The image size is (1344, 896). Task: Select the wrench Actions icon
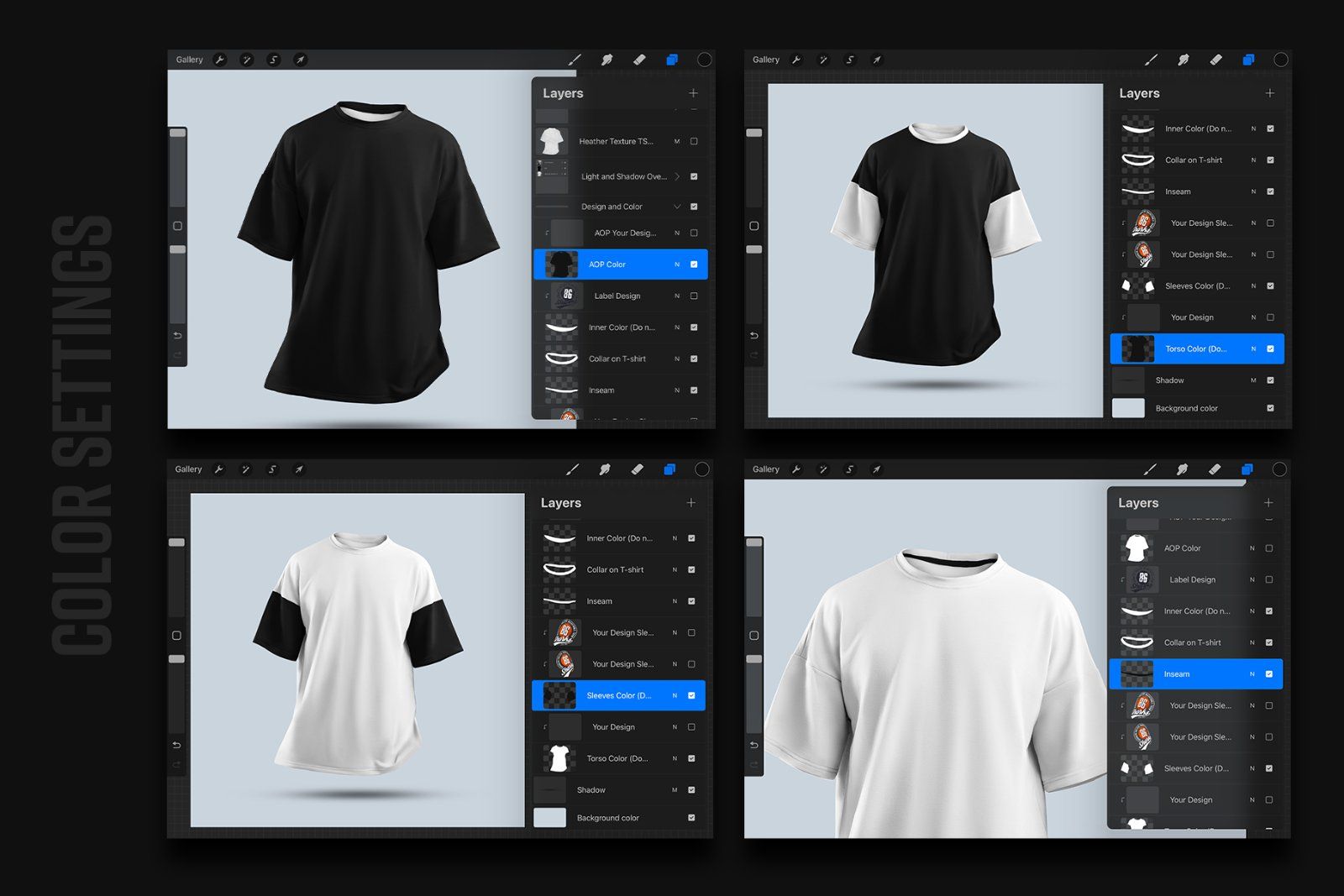(220, 59)
